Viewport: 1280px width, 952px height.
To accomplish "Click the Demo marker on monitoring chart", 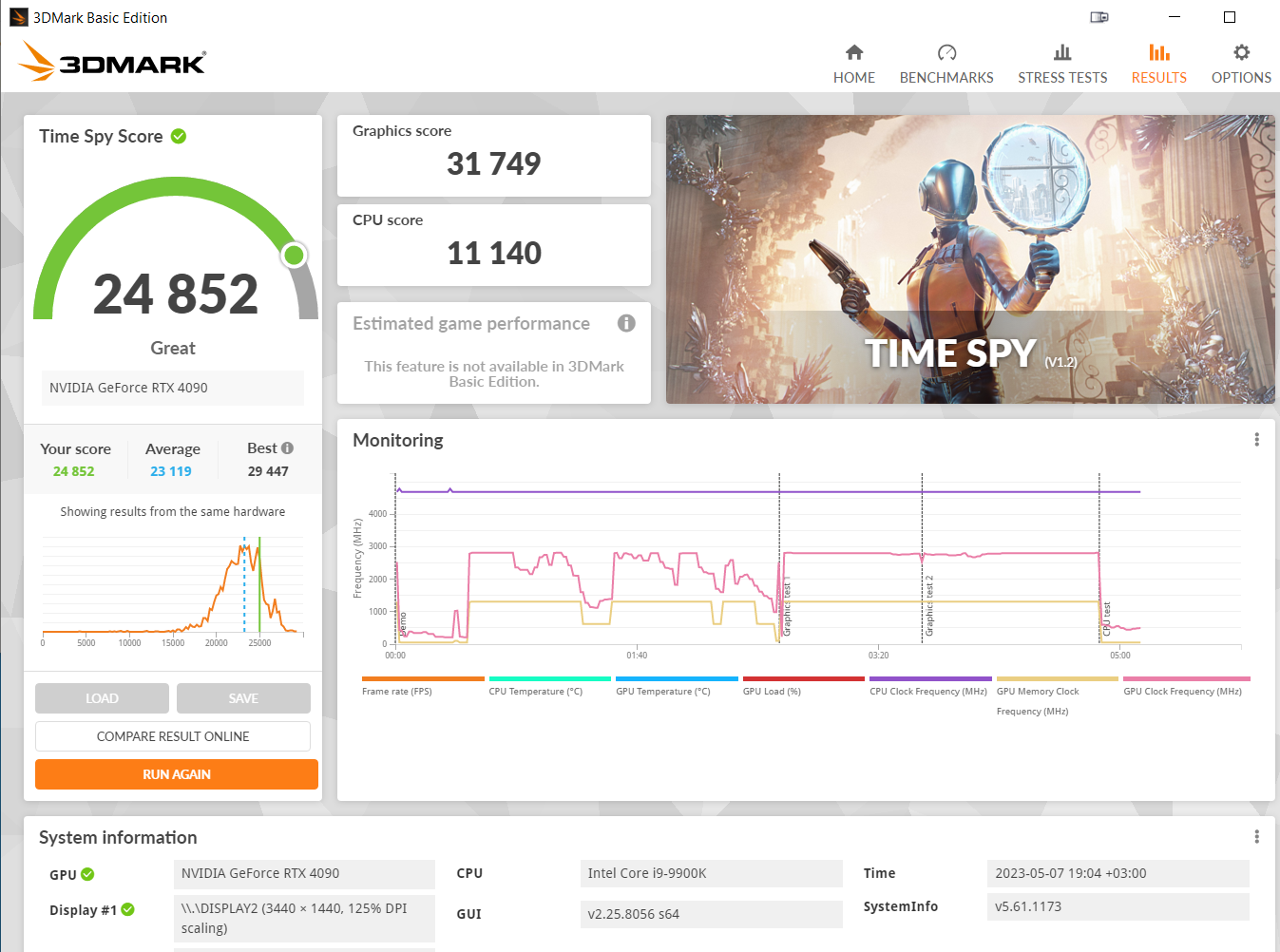I will pos(403,624).
